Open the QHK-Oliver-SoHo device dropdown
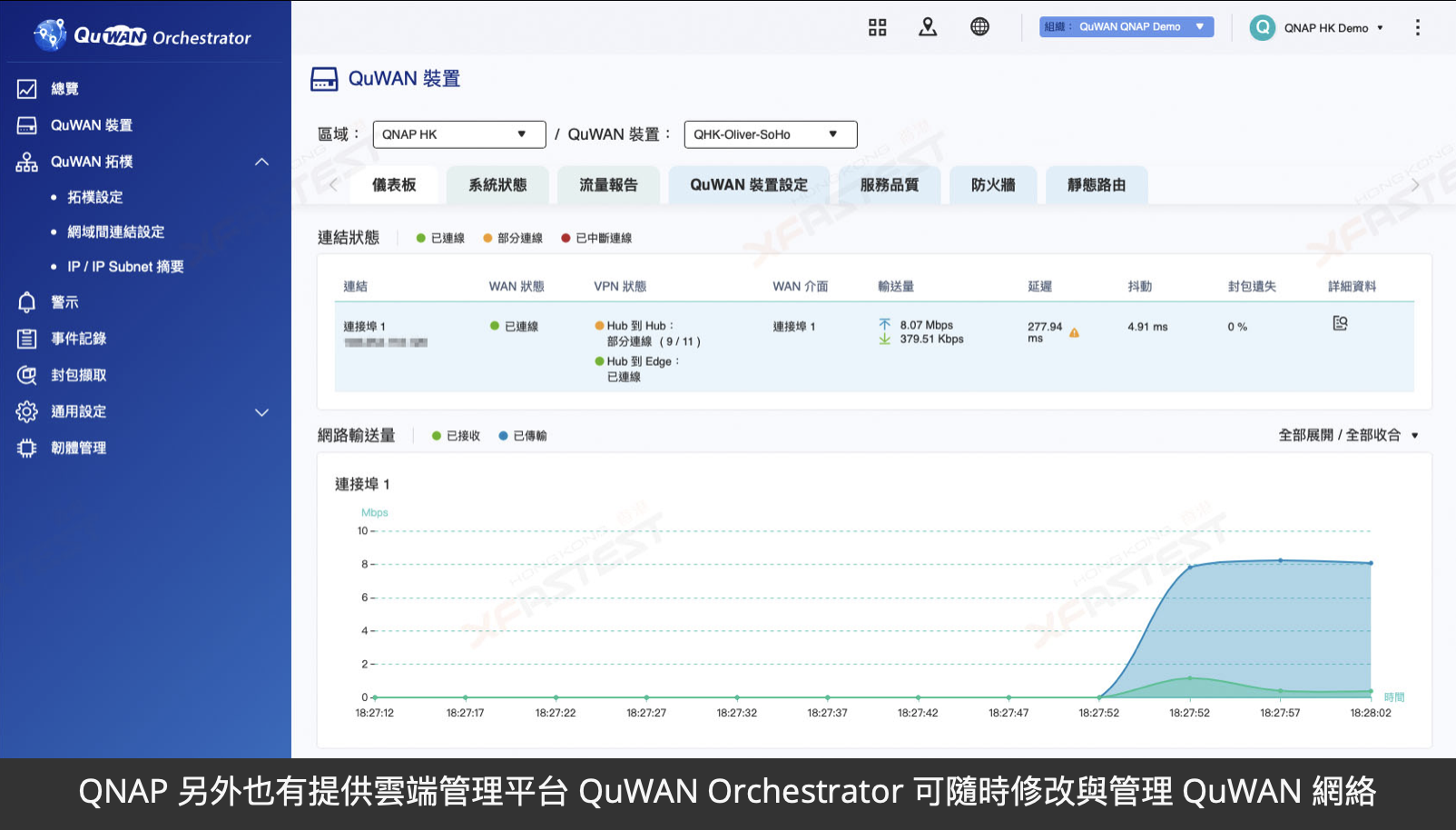 coord(770,134)
